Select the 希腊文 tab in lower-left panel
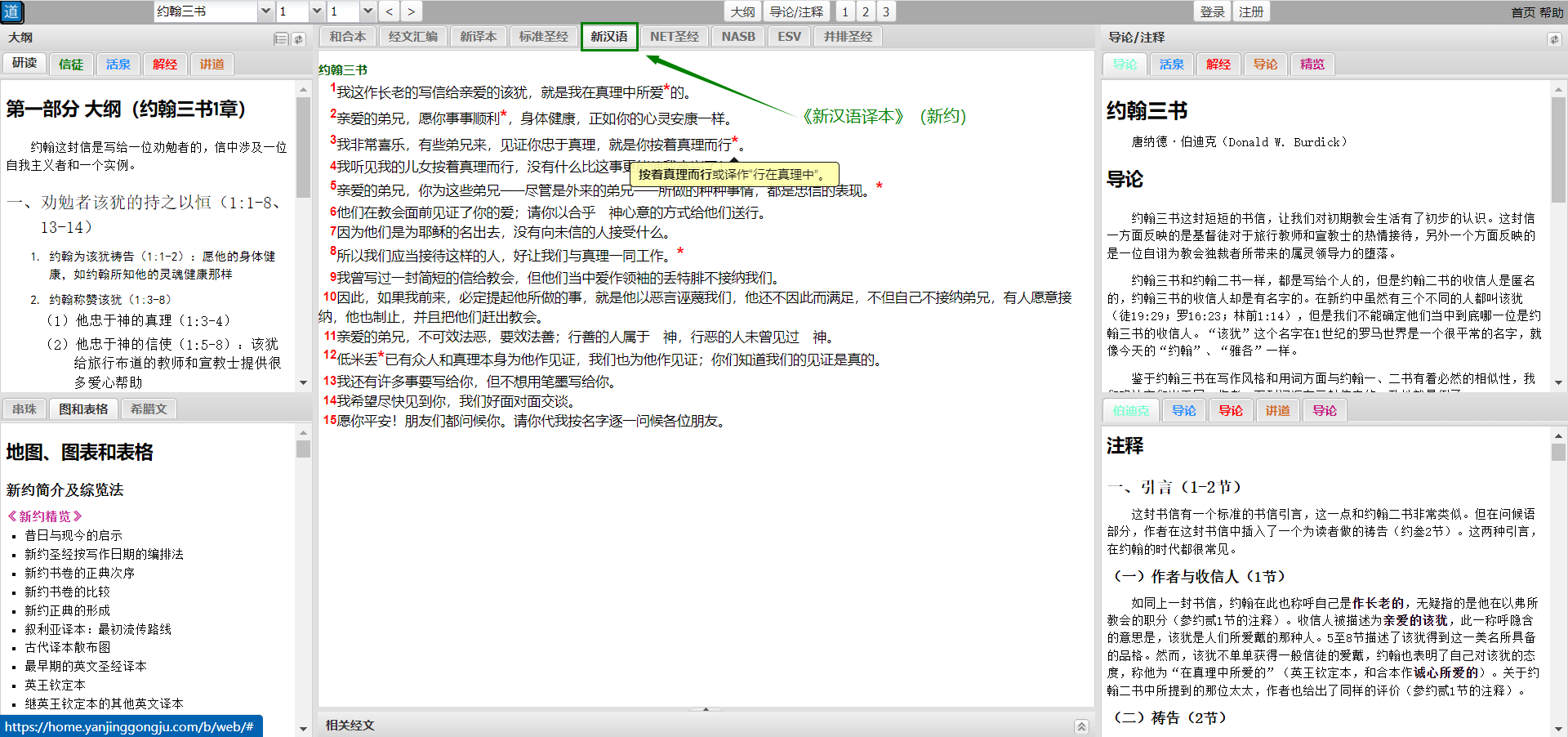 pyautogui.click(x=149, y=409)
